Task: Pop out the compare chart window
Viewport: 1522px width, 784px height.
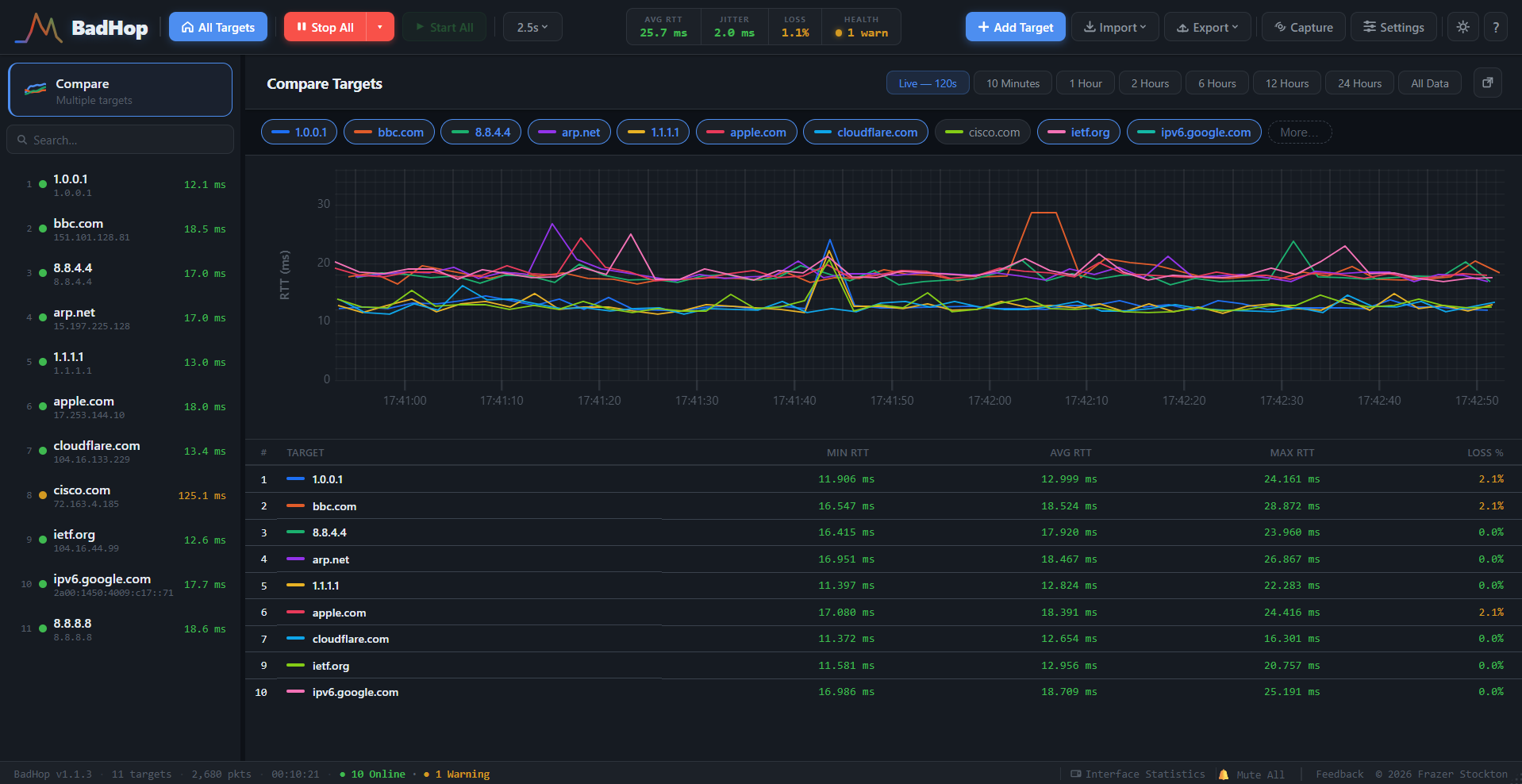Action: click(1488, 83)
